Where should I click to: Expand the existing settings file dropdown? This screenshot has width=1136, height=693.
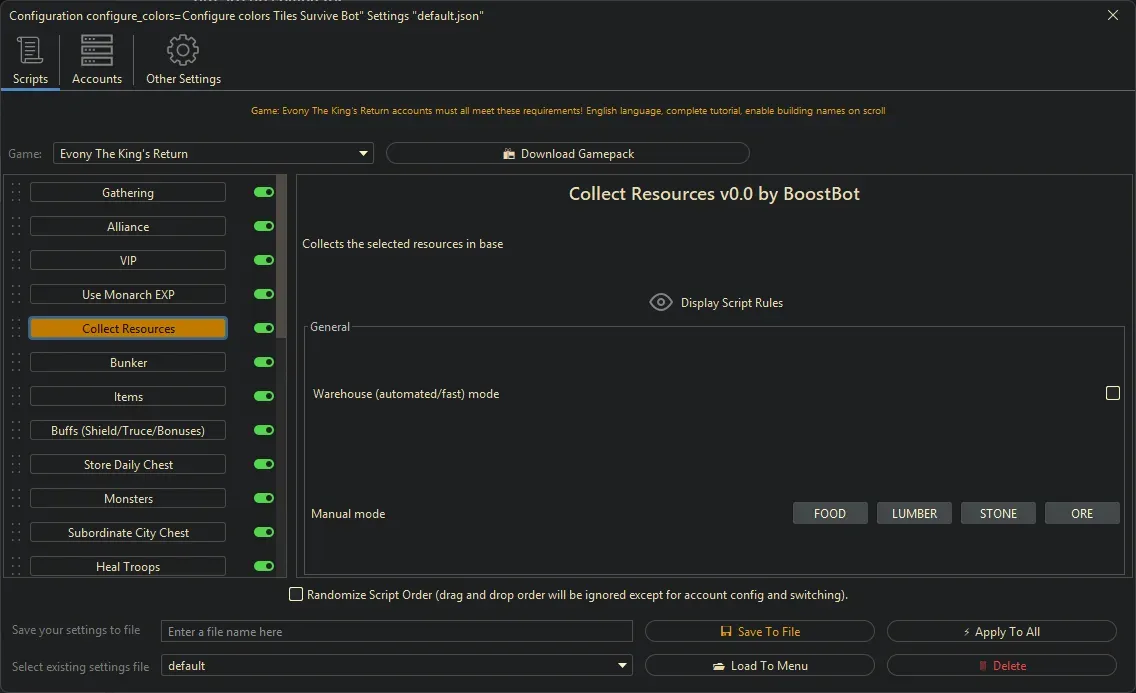622,665
